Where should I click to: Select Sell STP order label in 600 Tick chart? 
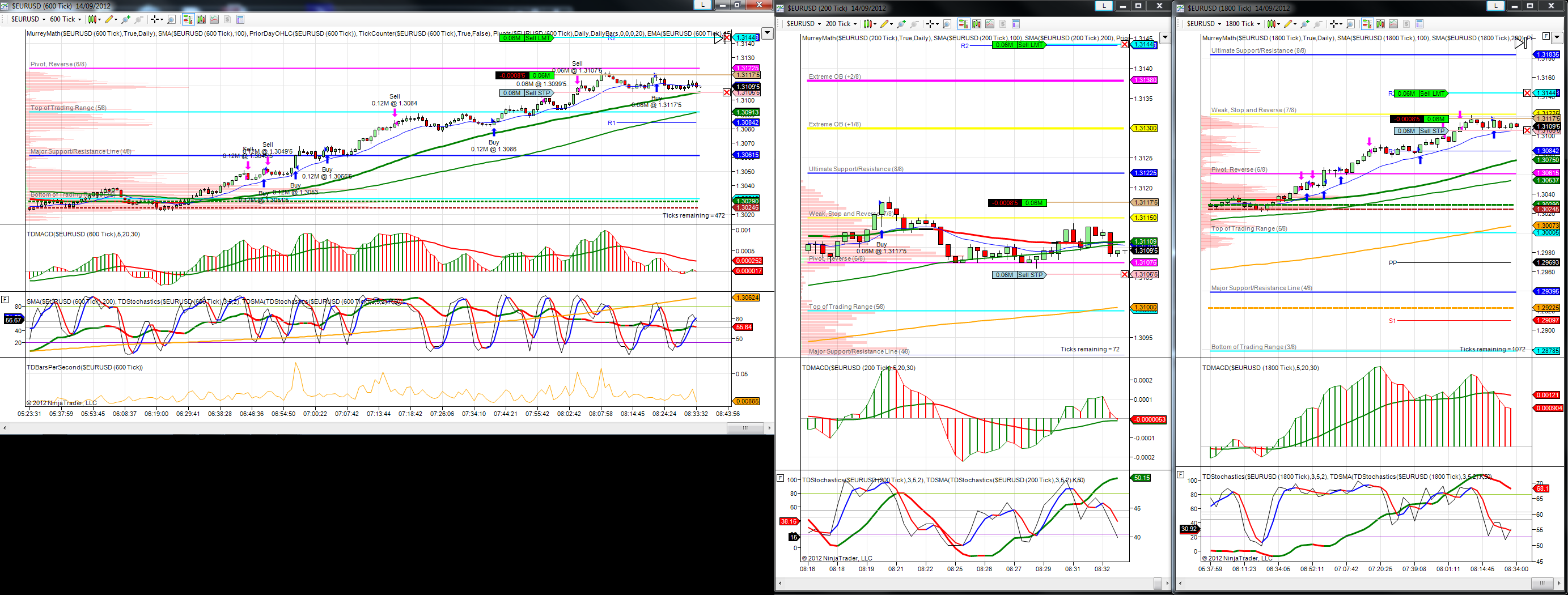click(526, 93)
